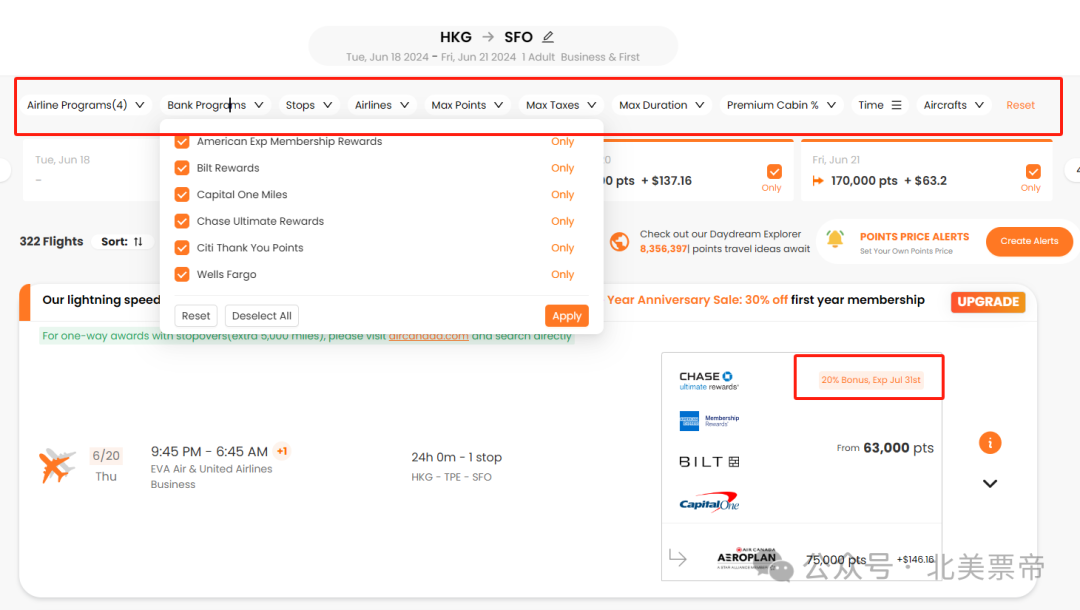Click the Daydream Explorer globe icon

pyautogui.click(x=619, y=242)
